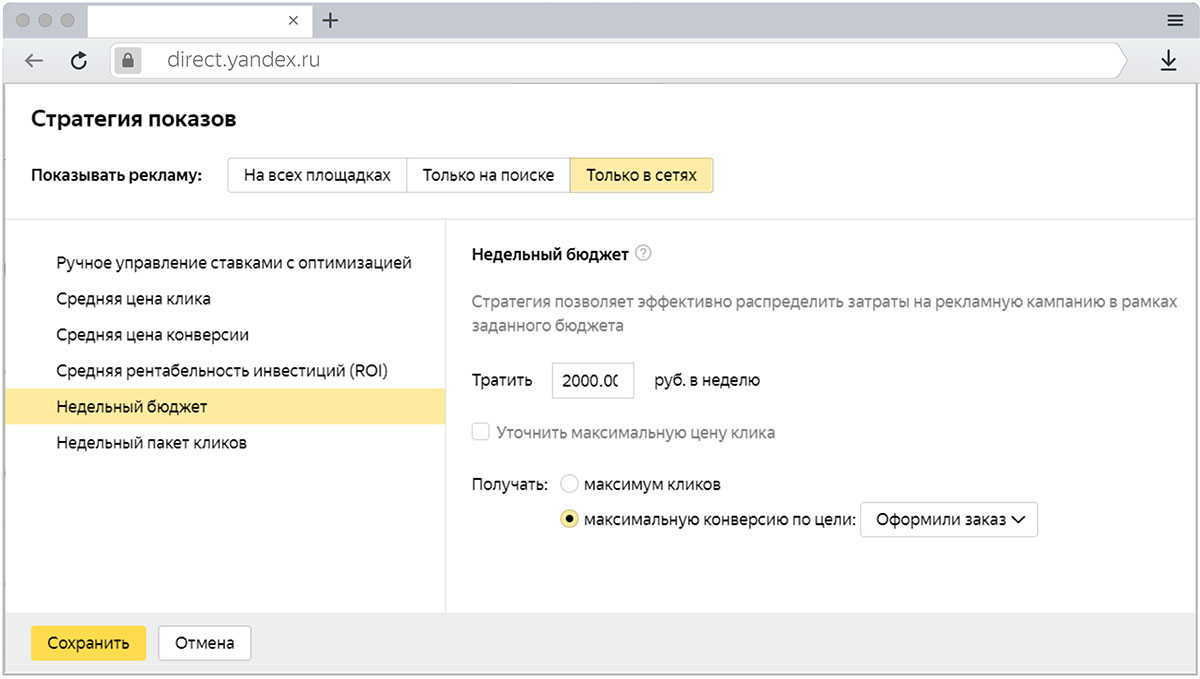Open the downloads arrow icon
The image size is (1200, 679).
click(1168, 62)
